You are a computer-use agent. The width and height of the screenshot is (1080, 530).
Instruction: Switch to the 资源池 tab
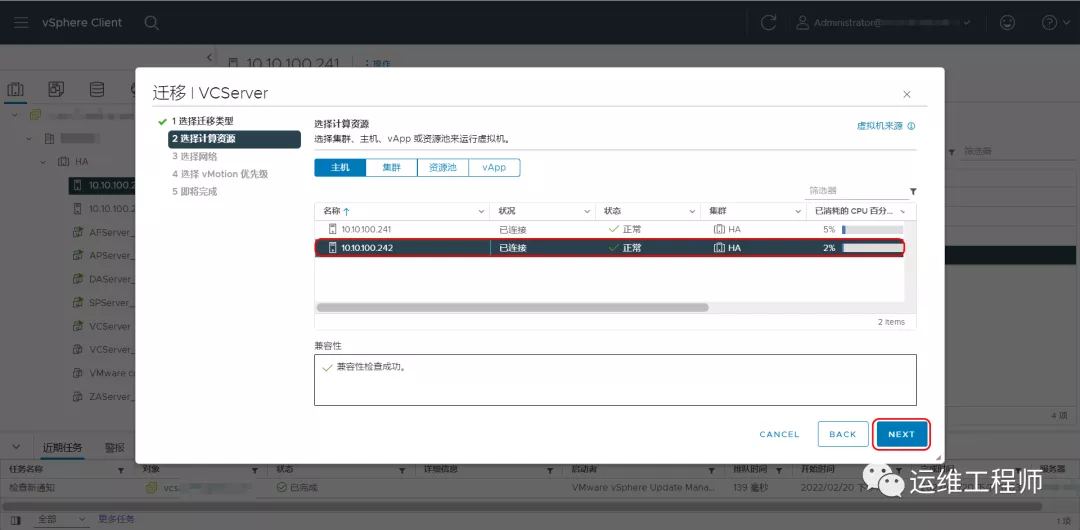(442, 168)
